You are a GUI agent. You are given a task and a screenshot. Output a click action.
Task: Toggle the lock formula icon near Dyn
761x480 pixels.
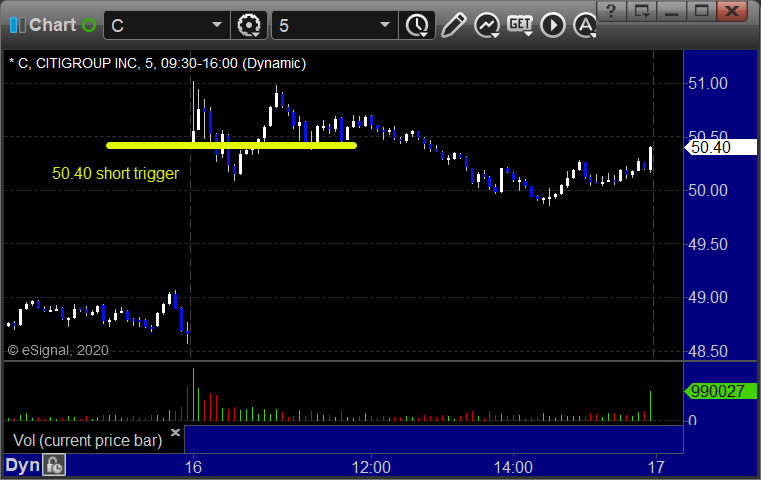point(54,465)
